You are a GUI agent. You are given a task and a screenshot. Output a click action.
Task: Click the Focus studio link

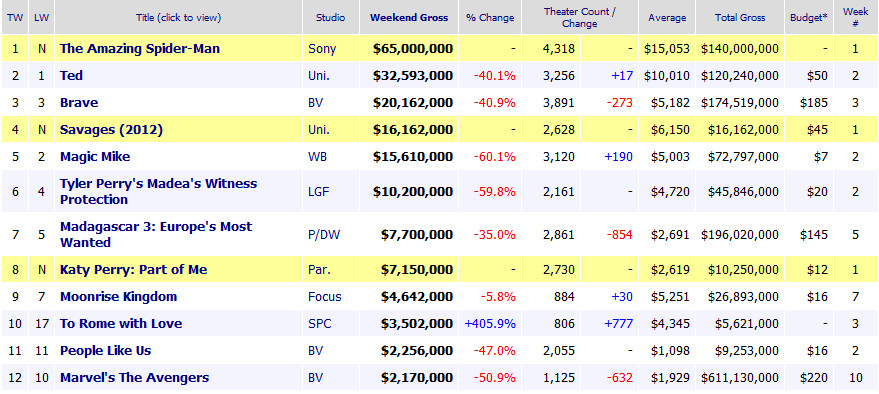[325, 297]
